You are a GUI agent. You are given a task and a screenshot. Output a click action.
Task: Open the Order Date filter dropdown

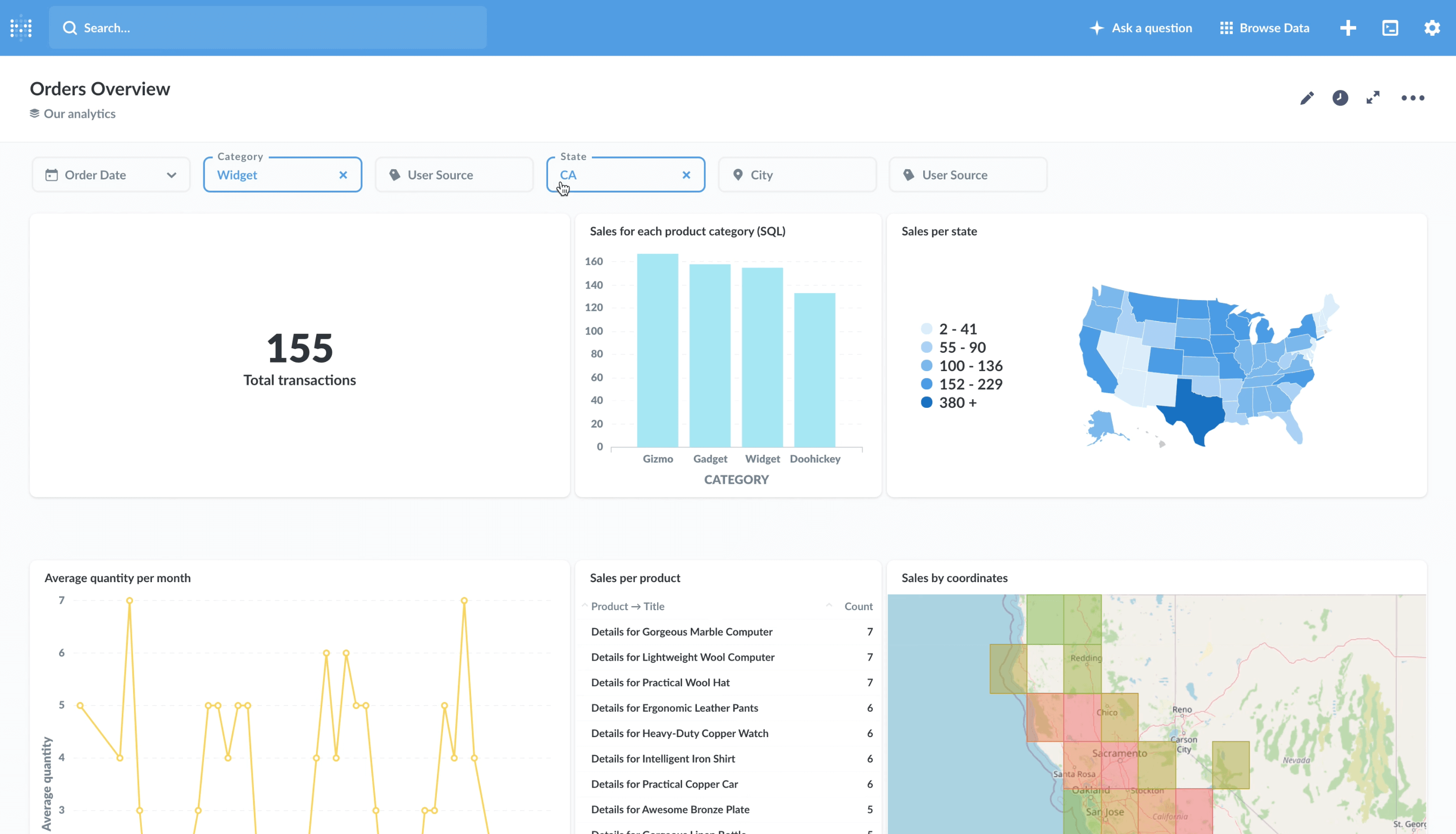click(x=111, y=175)
